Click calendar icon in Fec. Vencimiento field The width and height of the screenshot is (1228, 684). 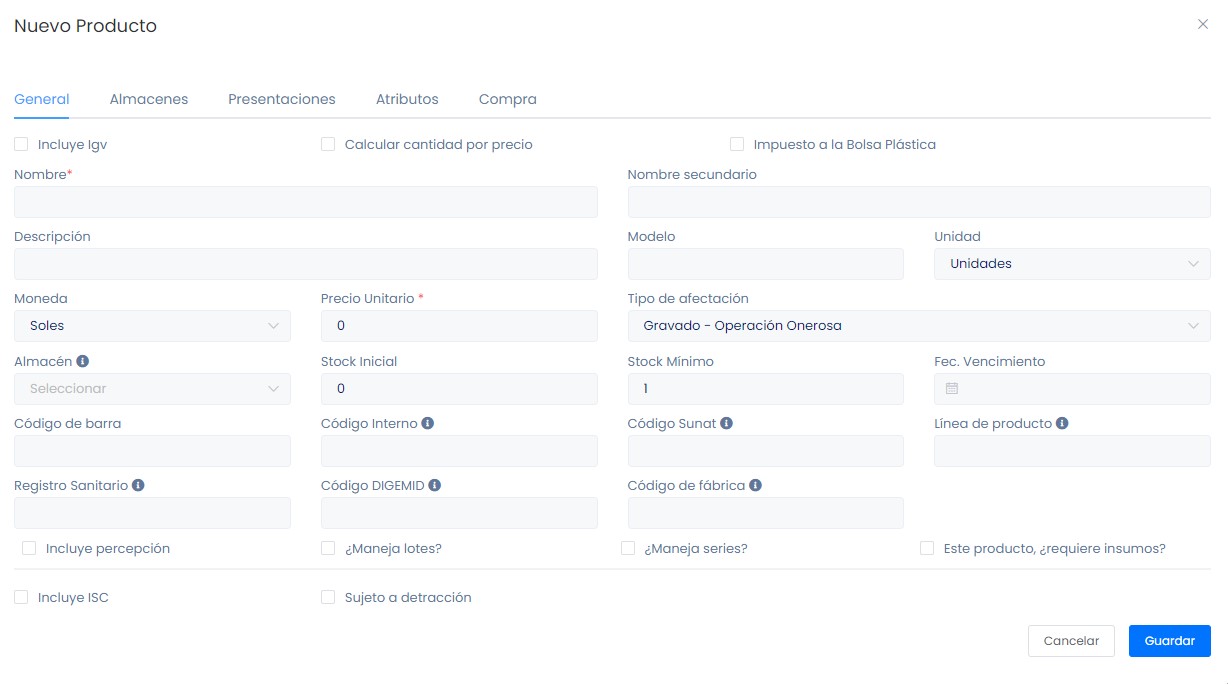tap(952, 389)
